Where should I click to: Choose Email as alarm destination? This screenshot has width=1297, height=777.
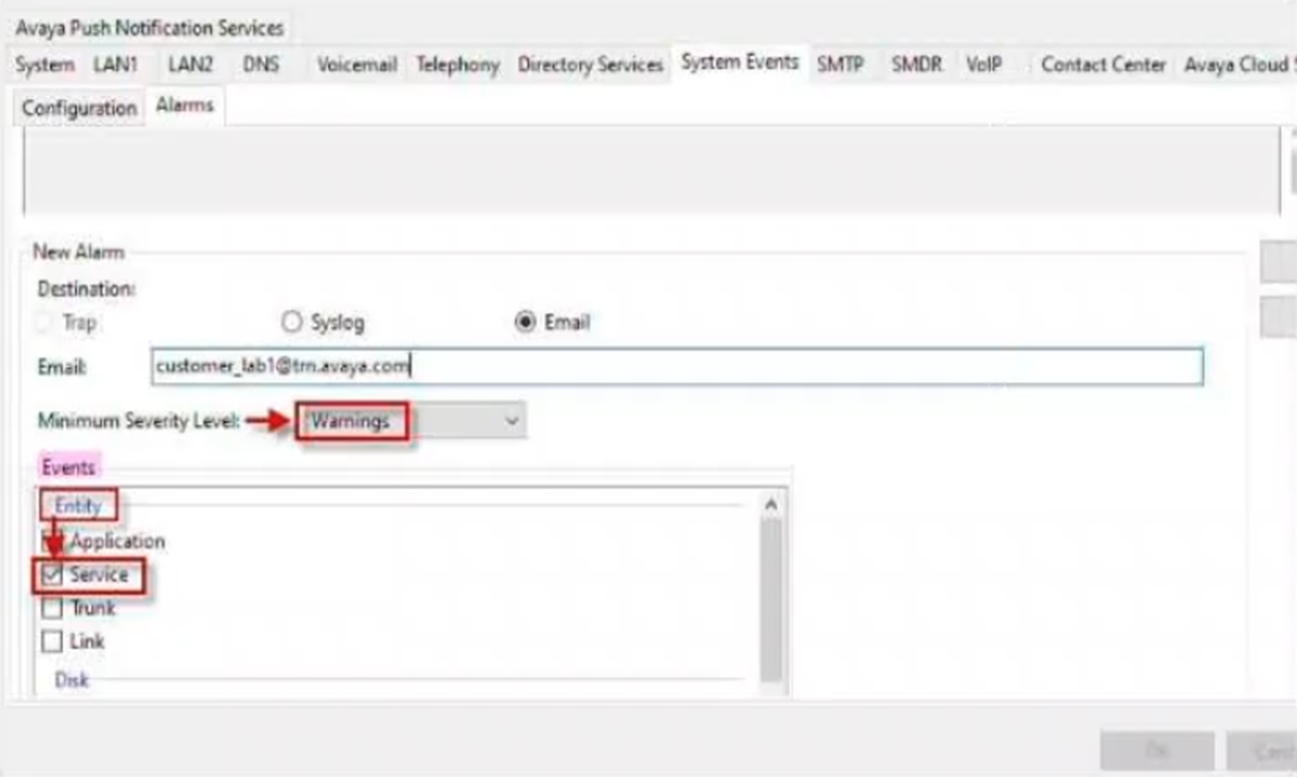tap(525, 322)
